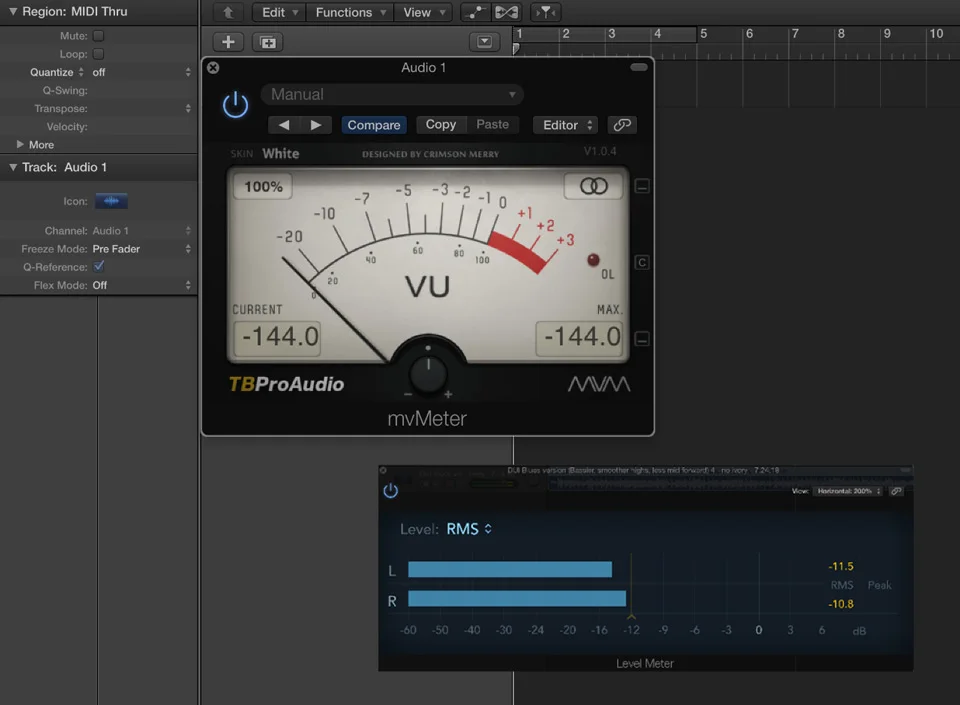The height and width of the screenshot is (705, 960).
Task: Click the -10.8 RMS value
Action: [841, 604]
